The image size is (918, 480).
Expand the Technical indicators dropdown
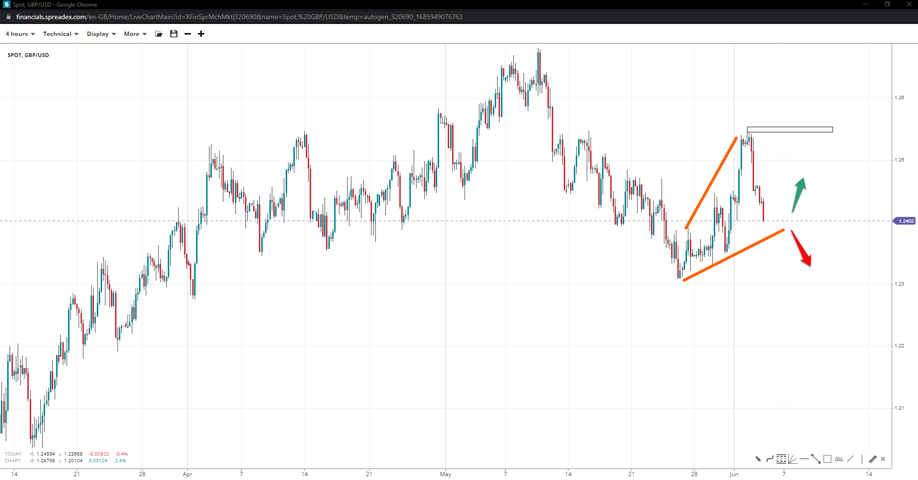60,34
